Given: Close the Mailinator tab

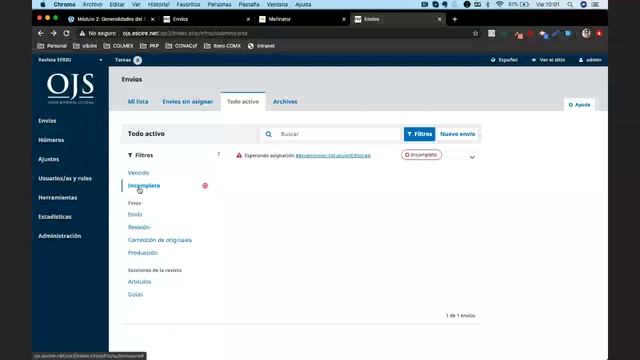Looking at the screenshot, I should (344, 19).
